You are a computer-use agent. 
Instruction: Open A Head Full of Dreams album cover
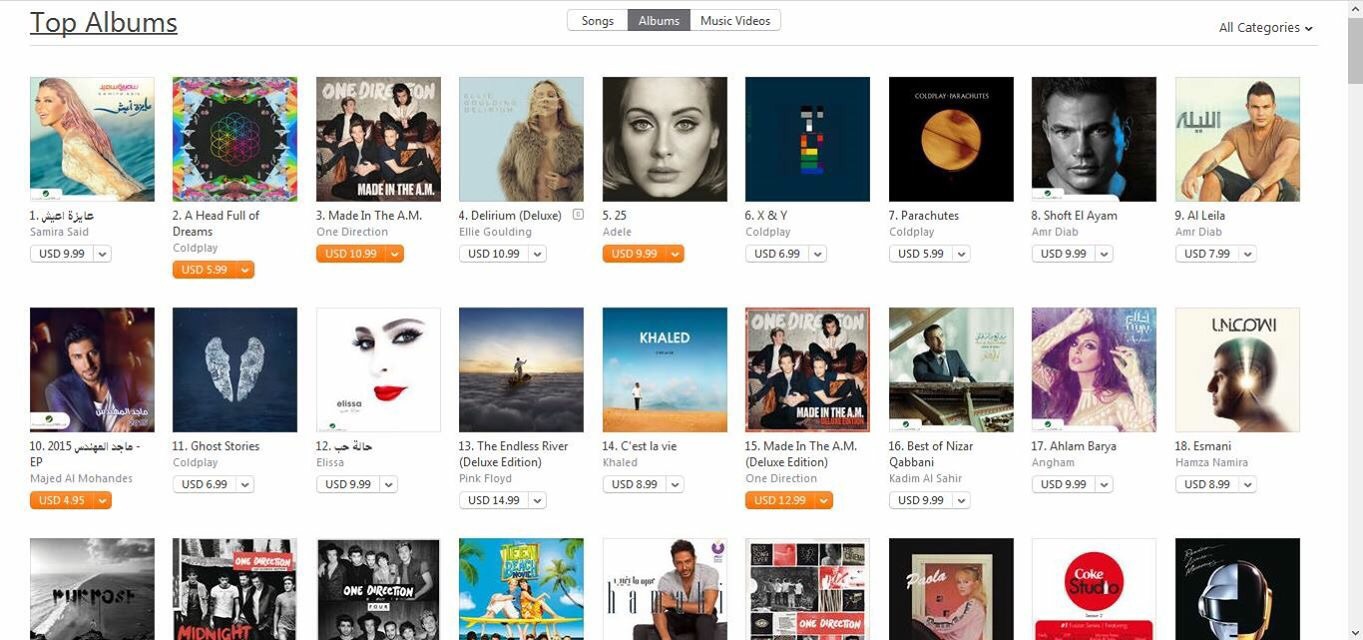pos(235,139)
